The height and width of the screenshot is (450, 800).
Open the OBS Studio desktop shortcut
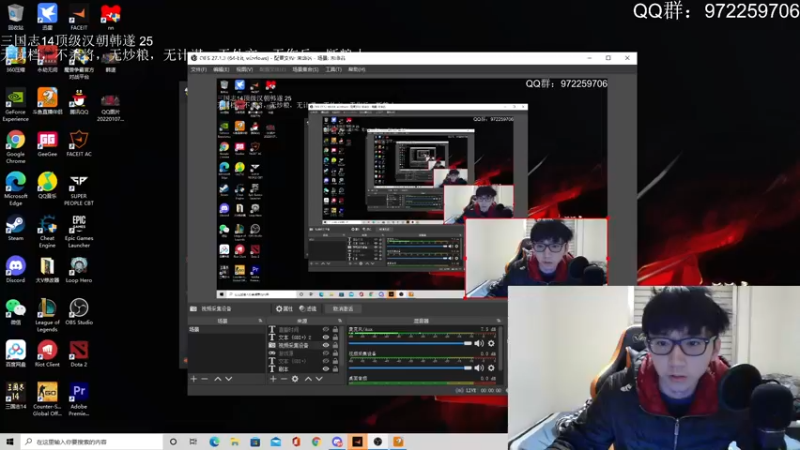click(79, 312)
